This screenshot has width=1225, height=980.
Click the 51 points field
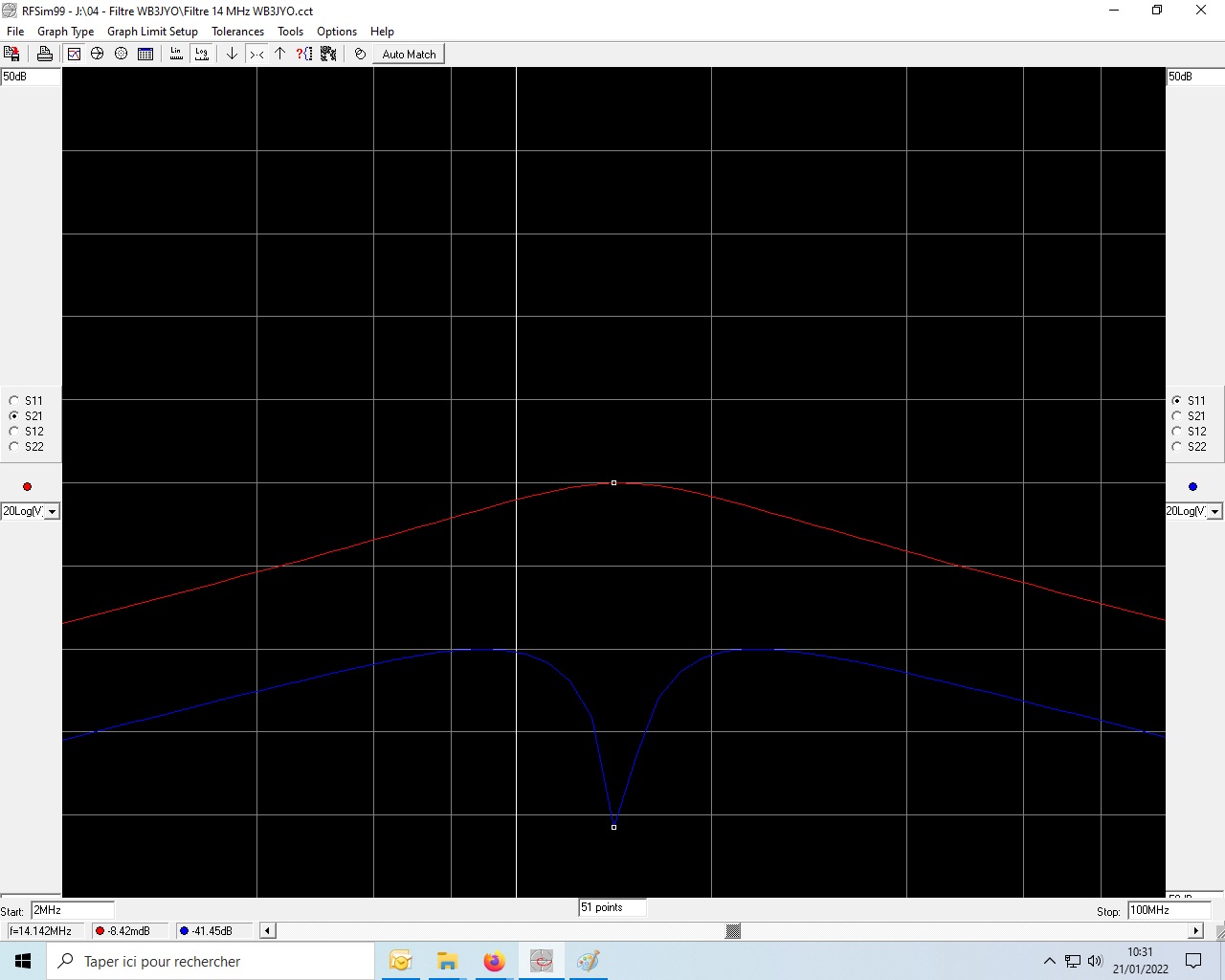[x=612, y=907]
